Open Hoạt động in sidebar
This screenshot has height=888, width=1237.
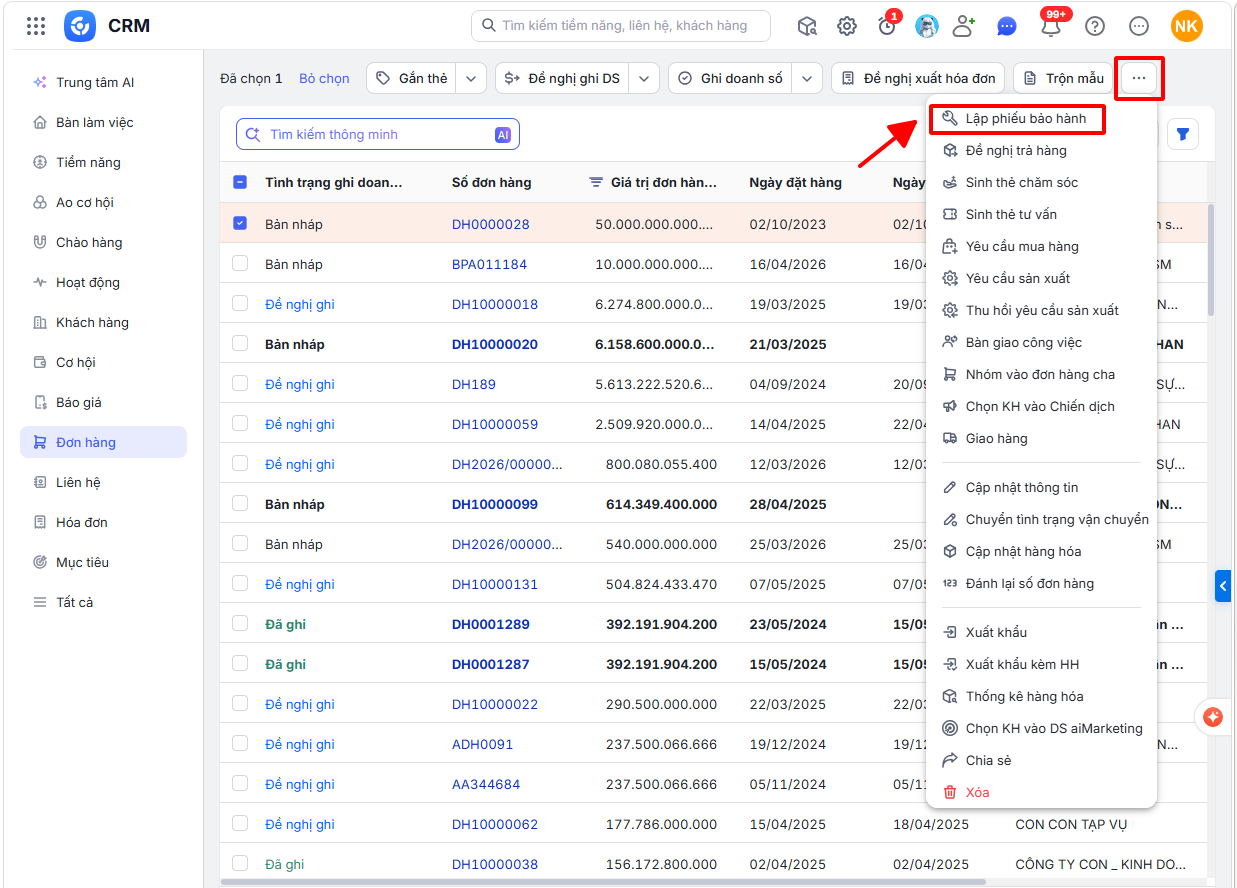tap(103, 282)
